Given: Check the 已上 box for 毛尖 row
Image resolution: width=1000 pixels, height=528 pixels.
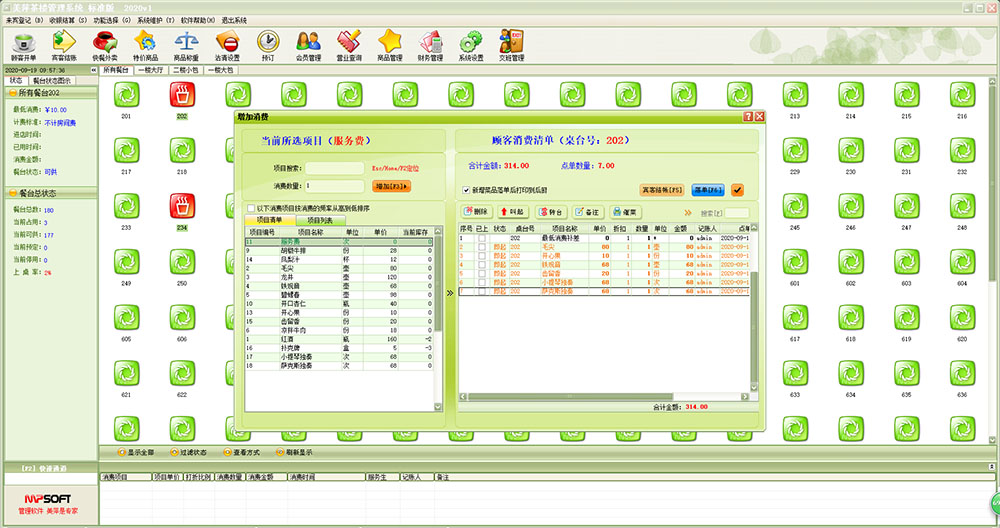Looking at the screenshot, I should [x=481, y=247].
